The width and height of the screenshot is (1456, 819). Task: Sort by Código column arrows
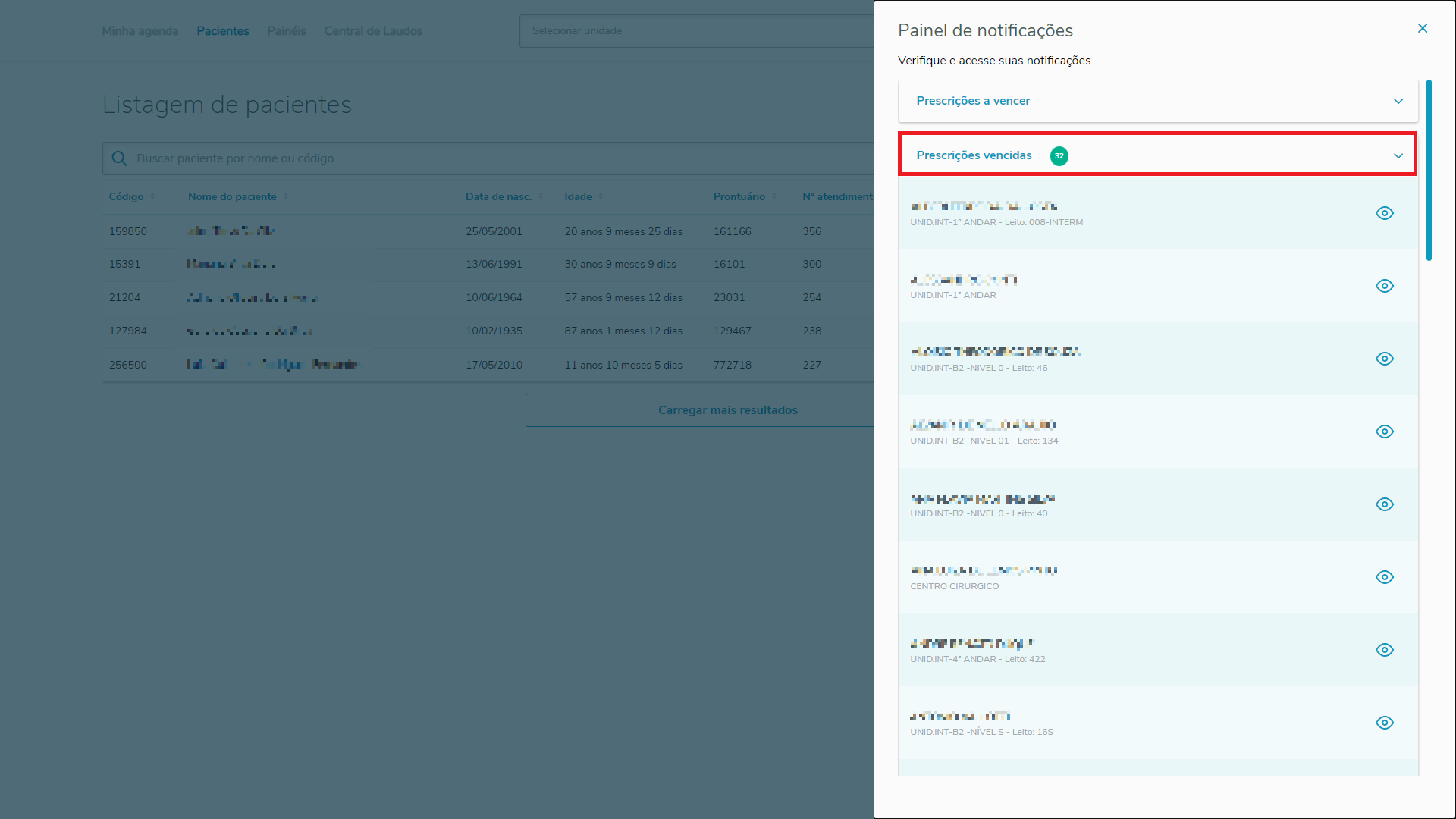coord(152,196)
